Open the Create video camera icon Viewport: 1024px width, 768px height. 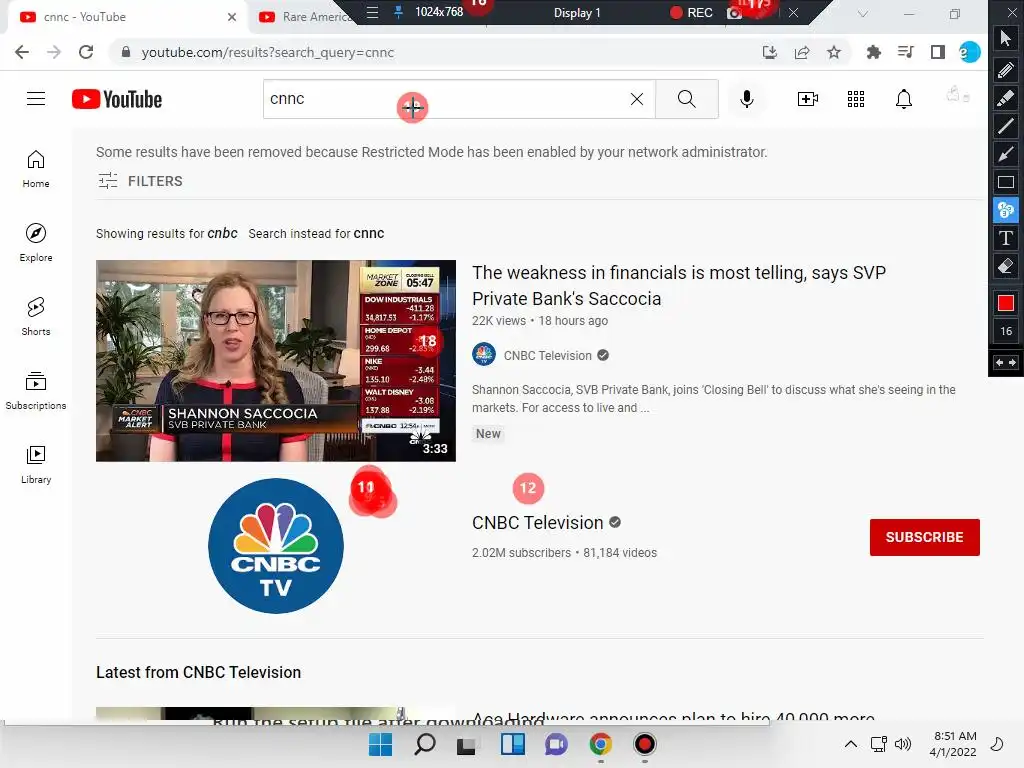point(808,99)
